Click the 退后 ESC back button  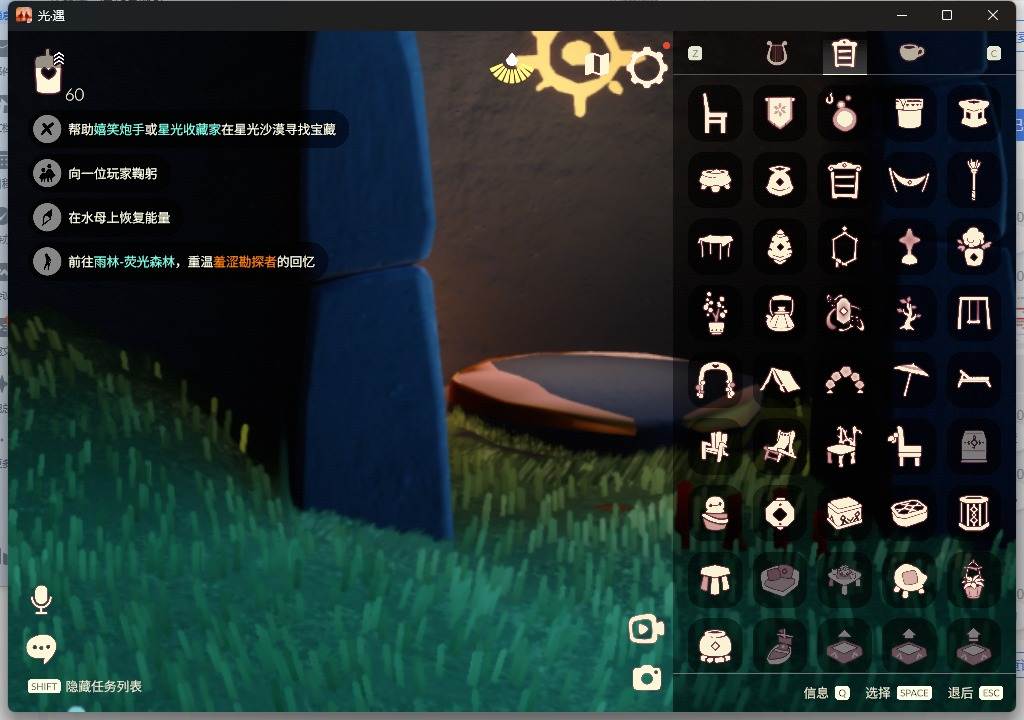(x=975, y=693)
